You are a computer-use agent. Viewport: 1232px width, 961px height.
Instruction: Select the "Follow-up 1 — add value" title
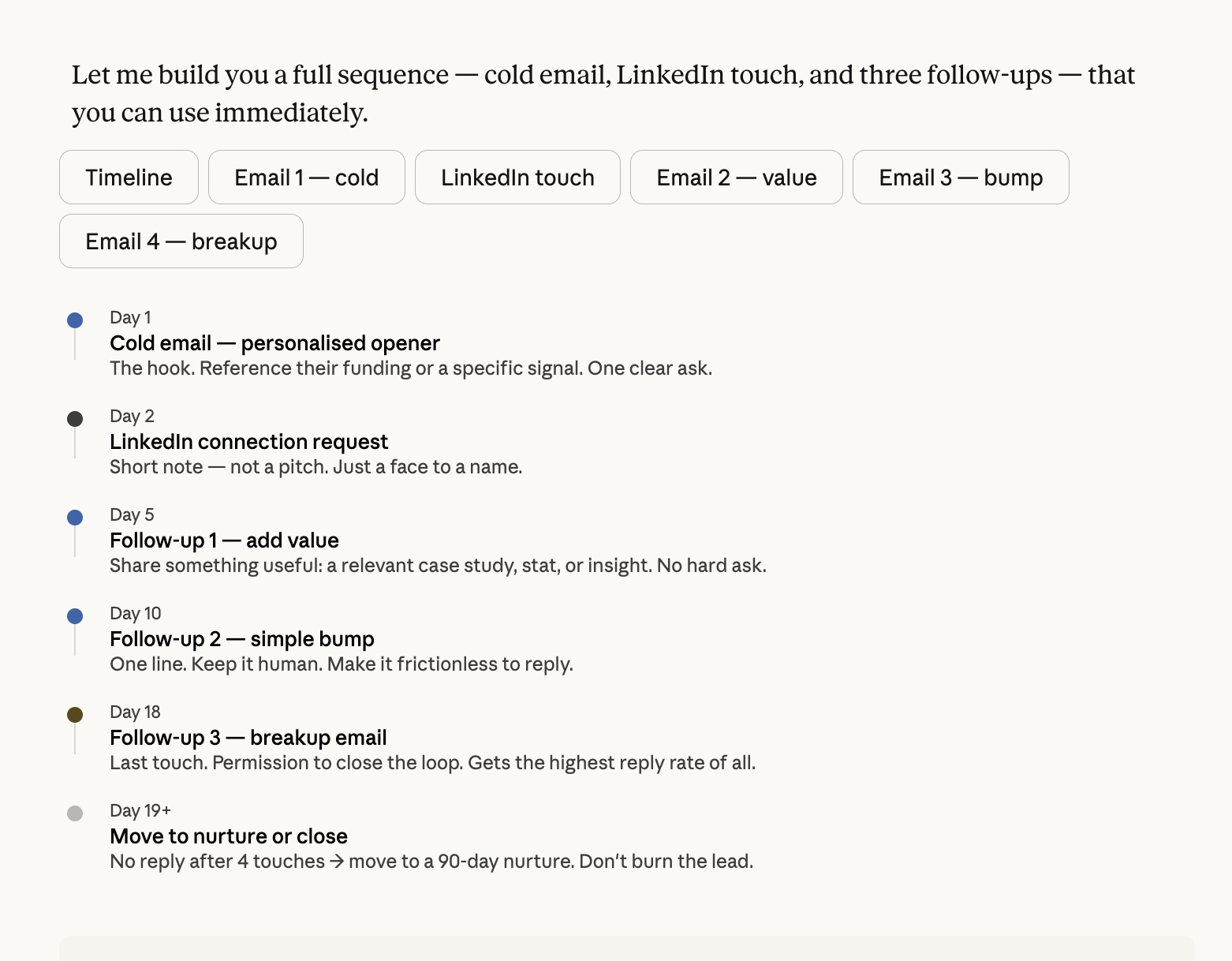[224, 540]
